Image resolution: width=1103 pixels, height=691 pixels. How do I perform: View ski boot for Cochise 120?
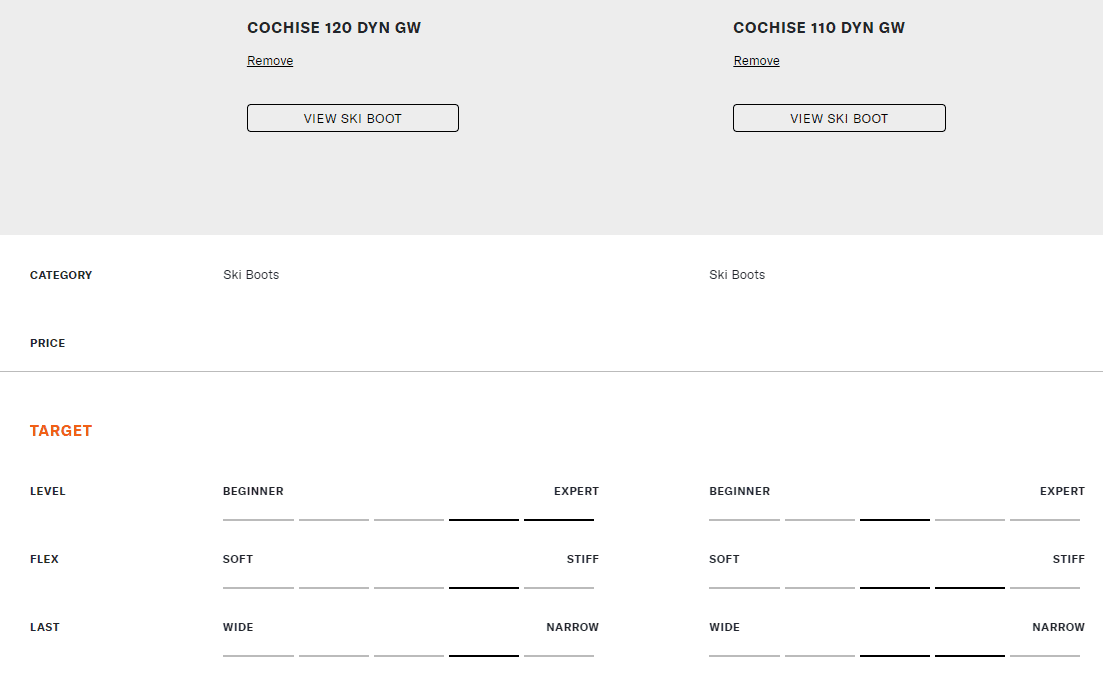(x=352, y=118)
